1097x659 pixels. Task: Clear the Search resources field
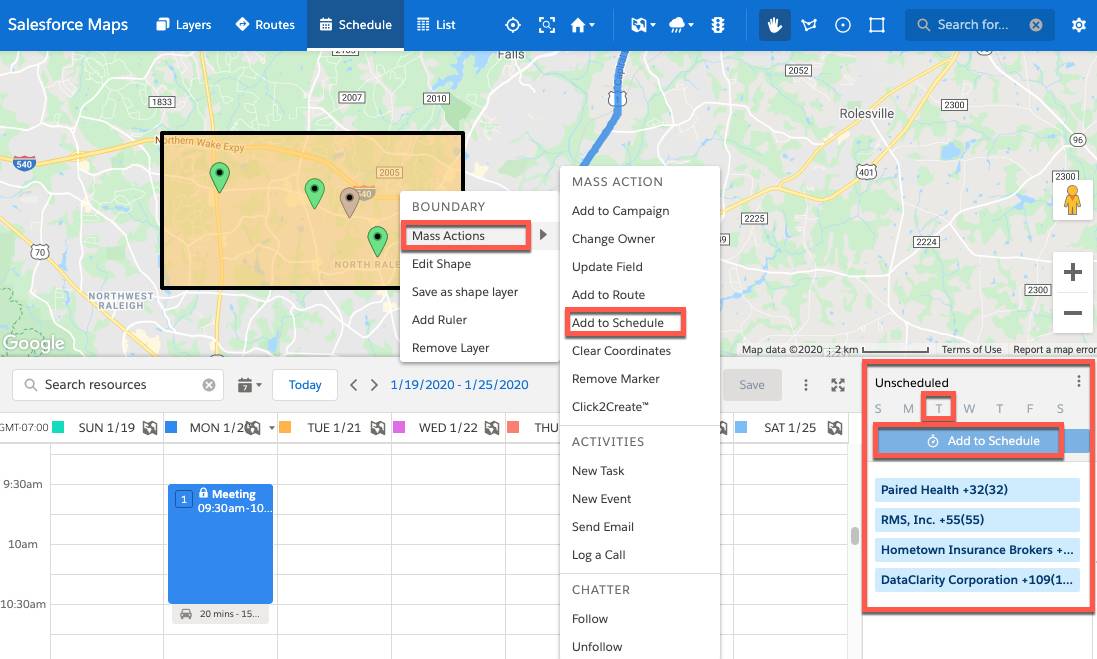(209, 385)
